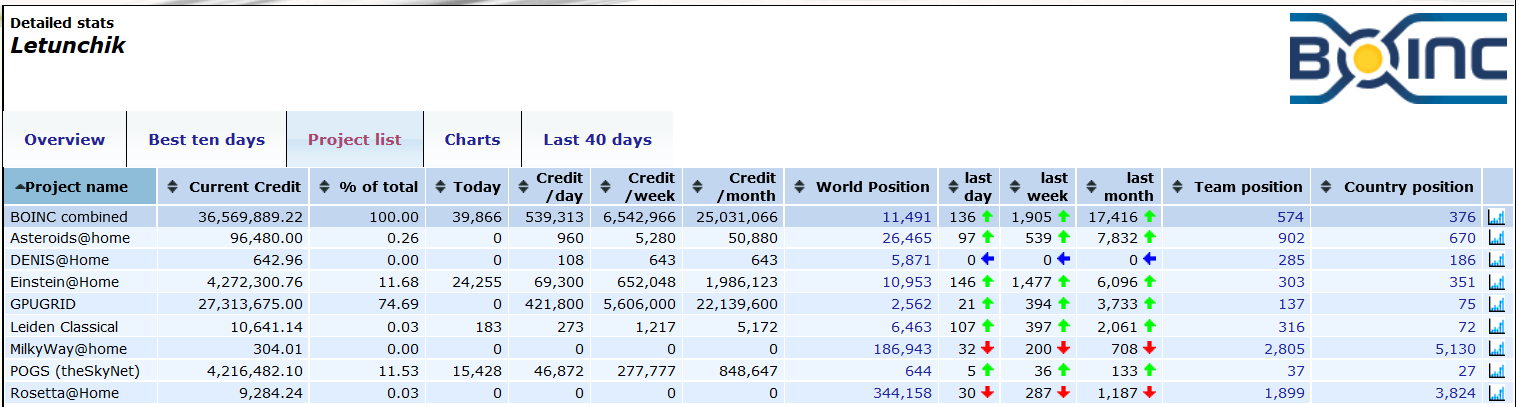Switch to the Overview tab
This screenshot has width=1519, height=407.
coord(65,140)
